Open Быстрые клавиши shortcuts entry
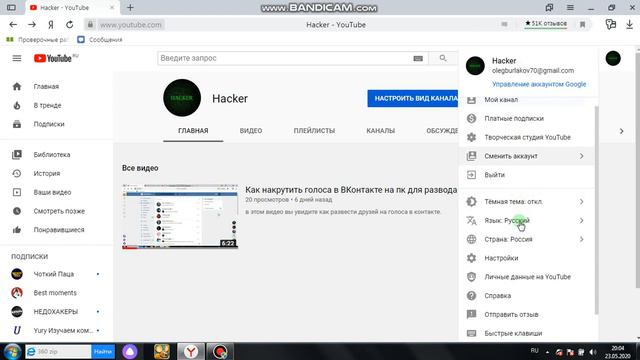Image resolution: width=640 pixels, height=360 pixels. tap(527, 333)
